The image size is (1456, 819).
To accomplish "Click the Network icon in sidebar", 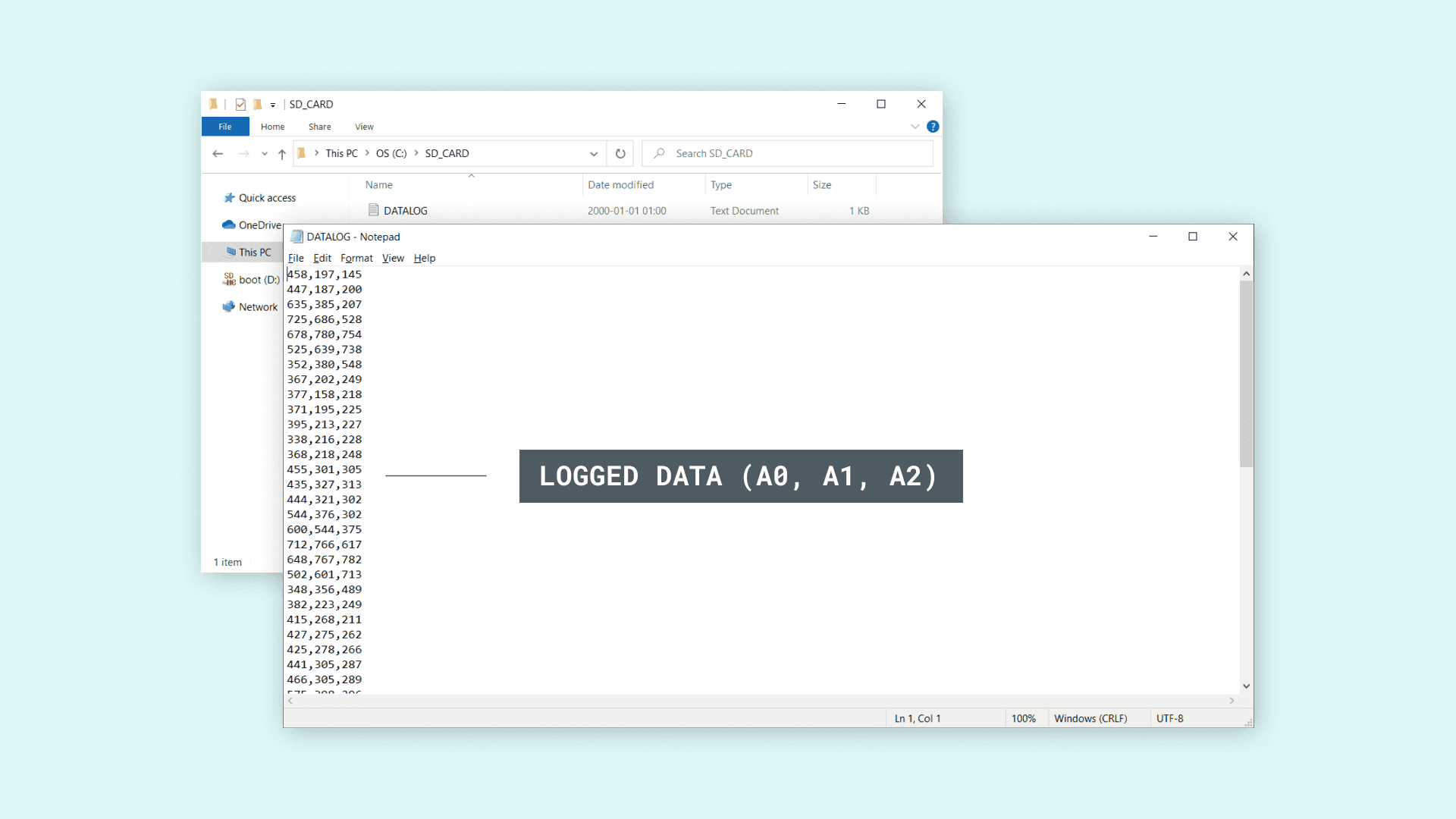I will tap(228, 307).
